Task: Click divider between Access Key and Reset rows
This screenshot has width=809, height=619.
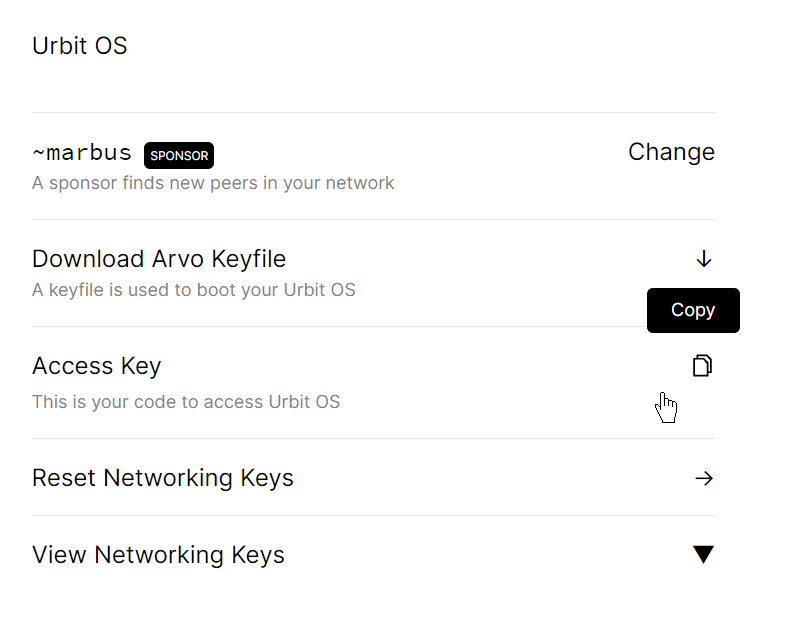Action: 374,438
